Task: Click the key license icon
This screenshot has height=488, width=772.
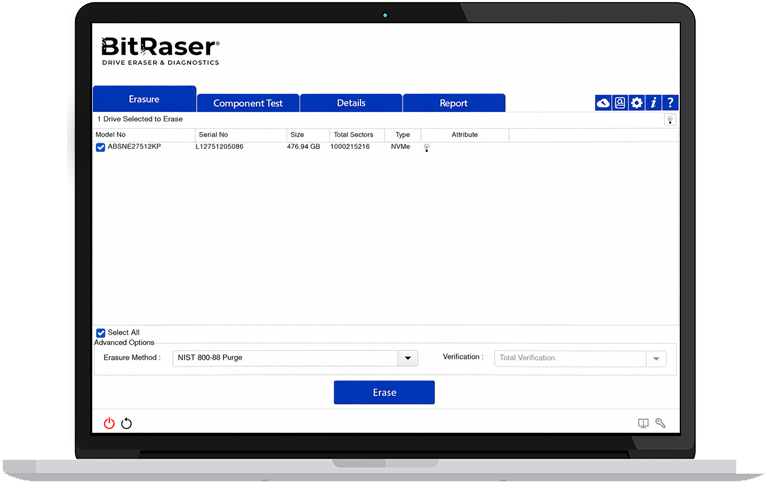Action: (x=660, y=423)
